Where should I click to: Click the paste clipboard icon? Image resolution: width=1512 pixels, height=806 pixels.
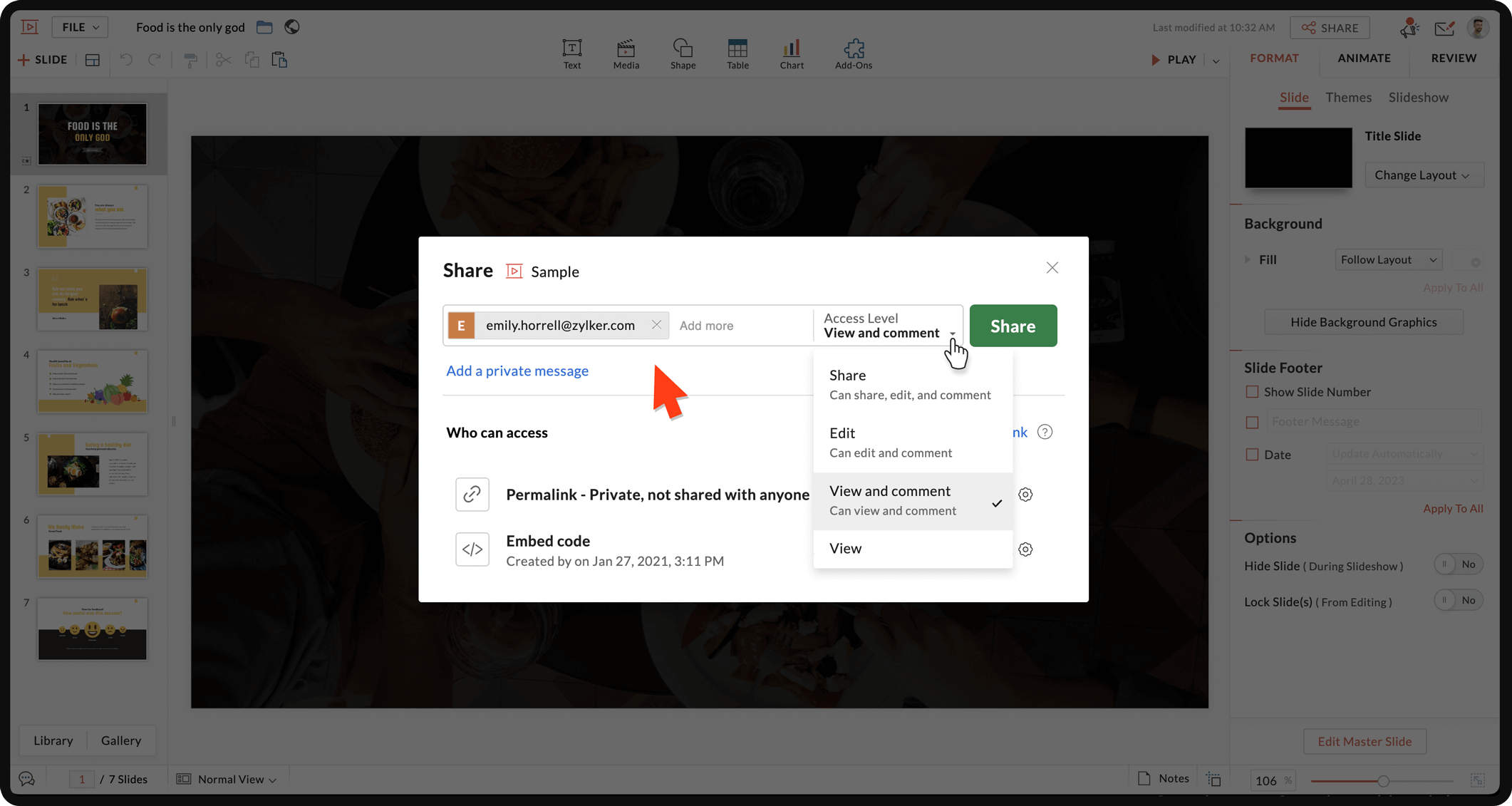click(279, 60)
